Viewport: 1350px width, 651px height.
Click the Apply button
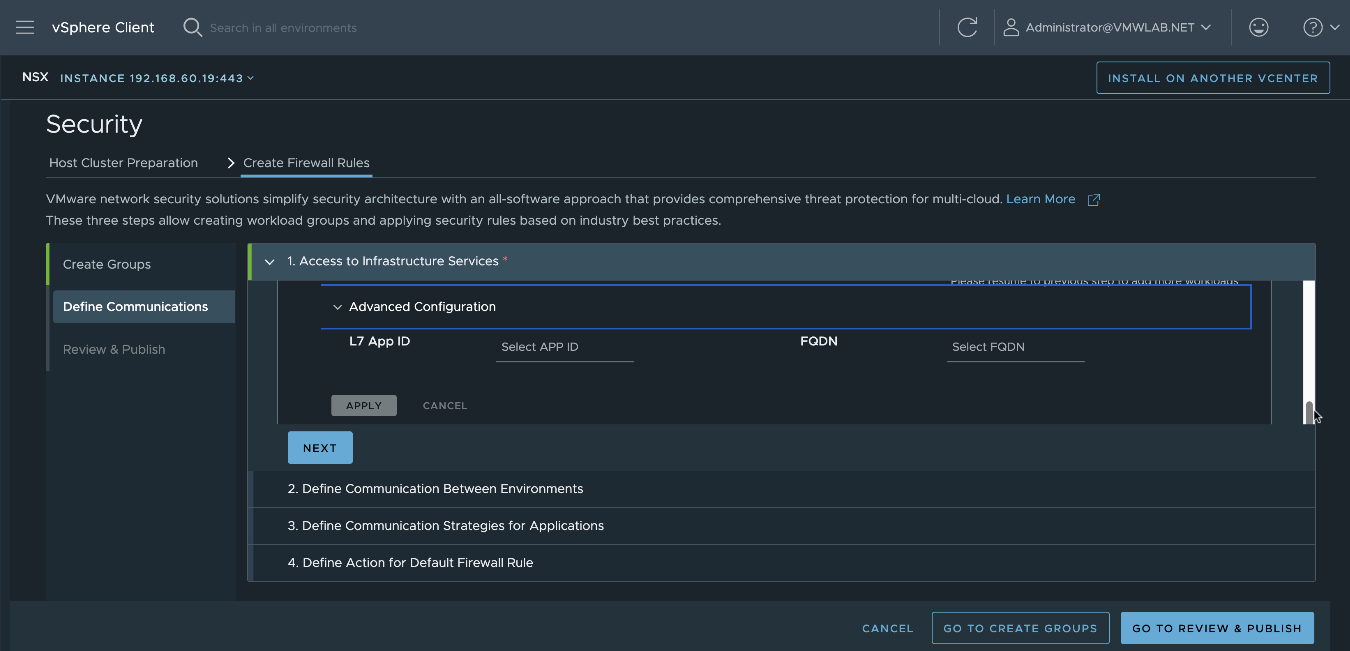pos(364,405)
